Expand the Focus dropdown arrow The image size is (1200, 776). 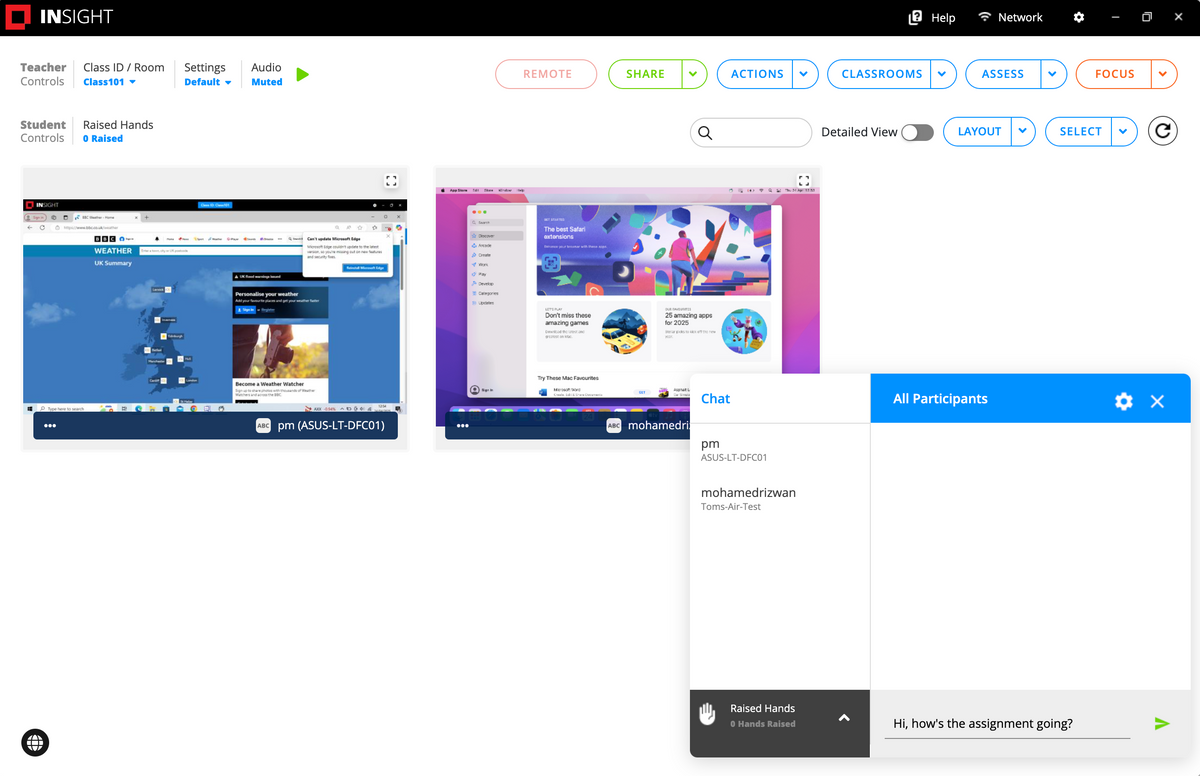pos(1164,74)
